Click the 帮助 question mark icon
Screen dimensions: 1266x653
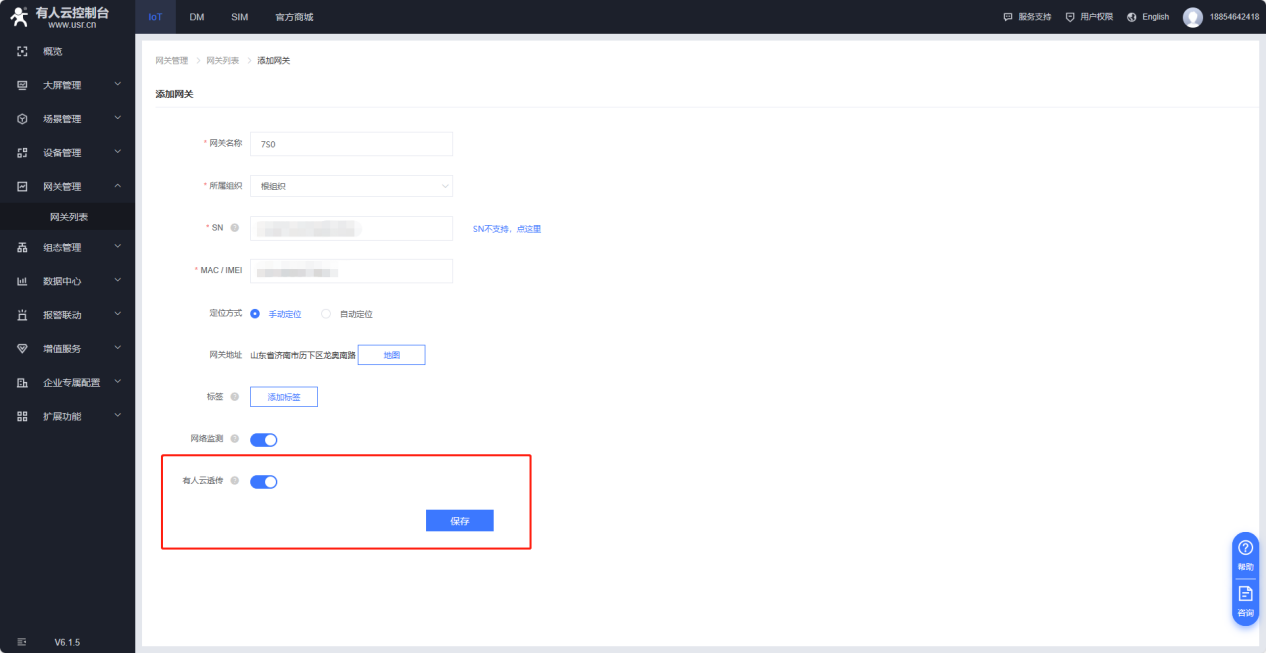pyautogui.click(x=1246, y=547)
